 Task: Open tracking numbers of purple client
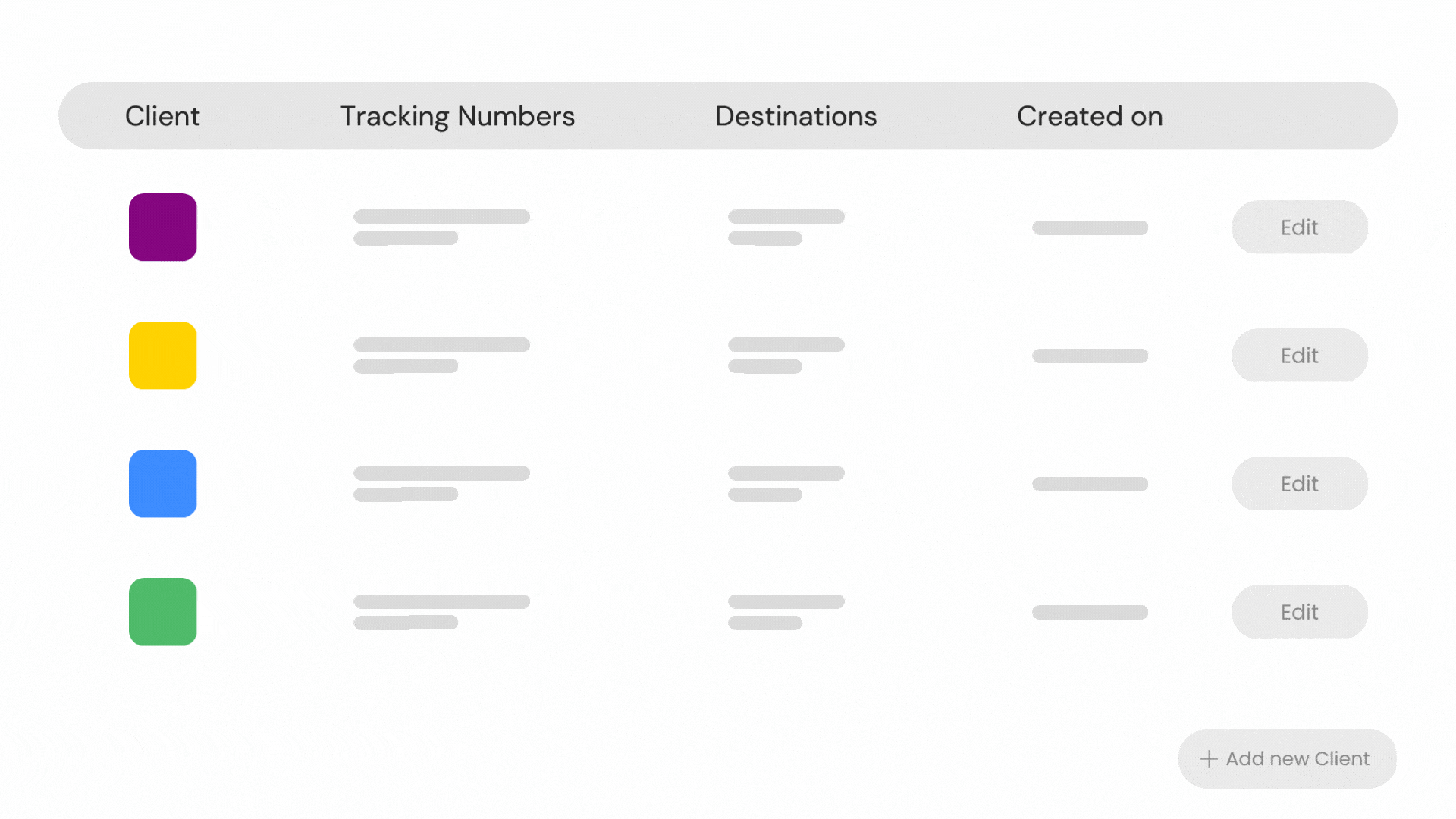(441, 227)
